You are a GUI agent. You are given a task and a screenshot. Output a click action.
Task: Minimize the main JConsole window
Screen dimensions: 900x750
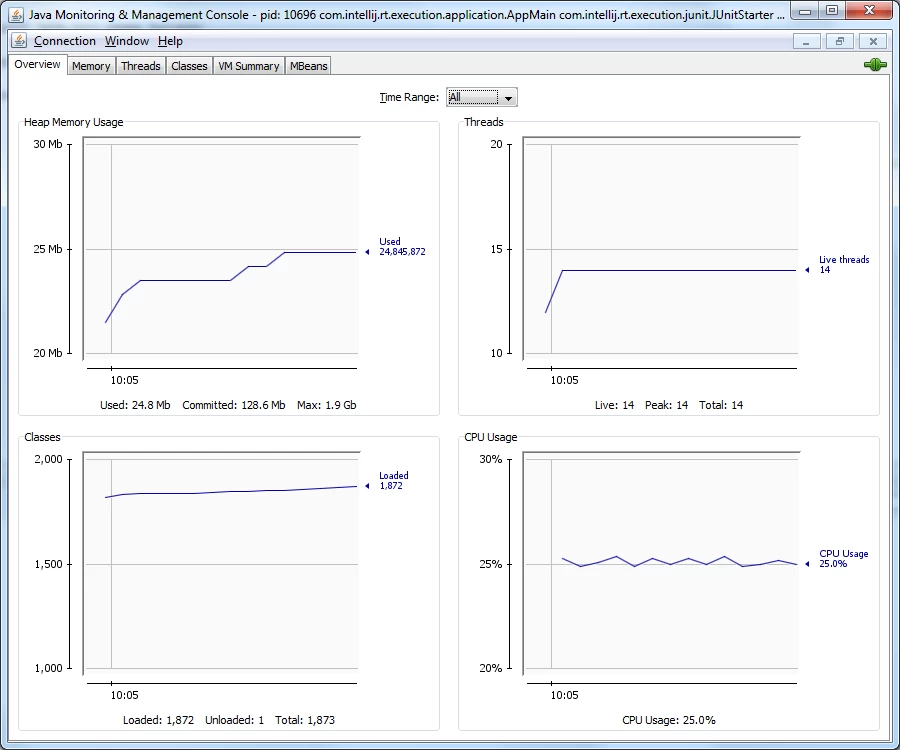click(805, 10)
